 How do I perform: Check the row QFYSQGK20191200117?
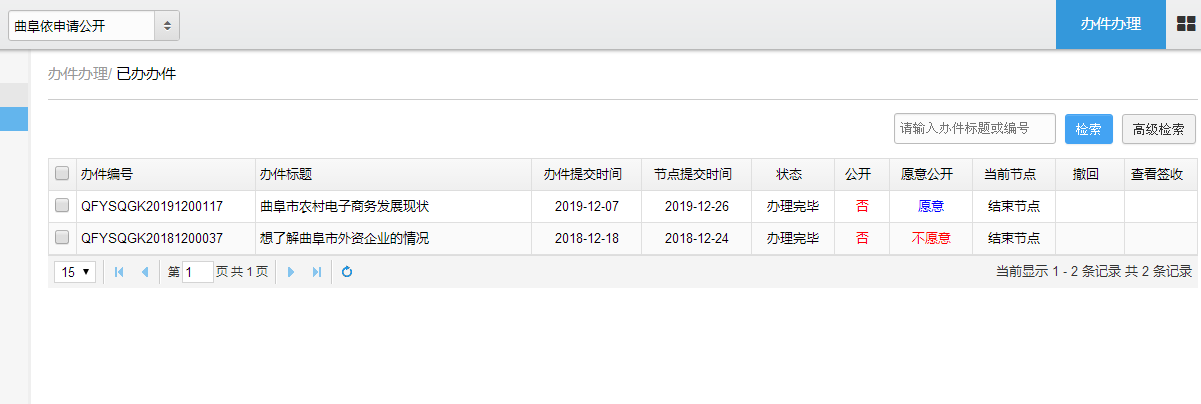tap(62, 206)
